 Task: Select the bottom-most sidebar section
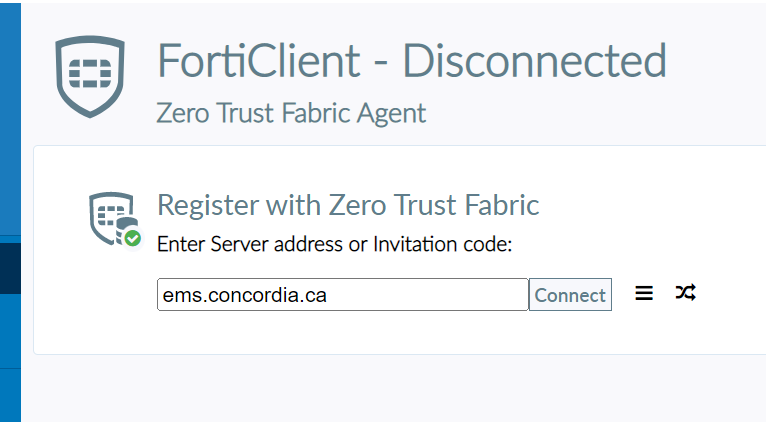[x=10, y=395]
